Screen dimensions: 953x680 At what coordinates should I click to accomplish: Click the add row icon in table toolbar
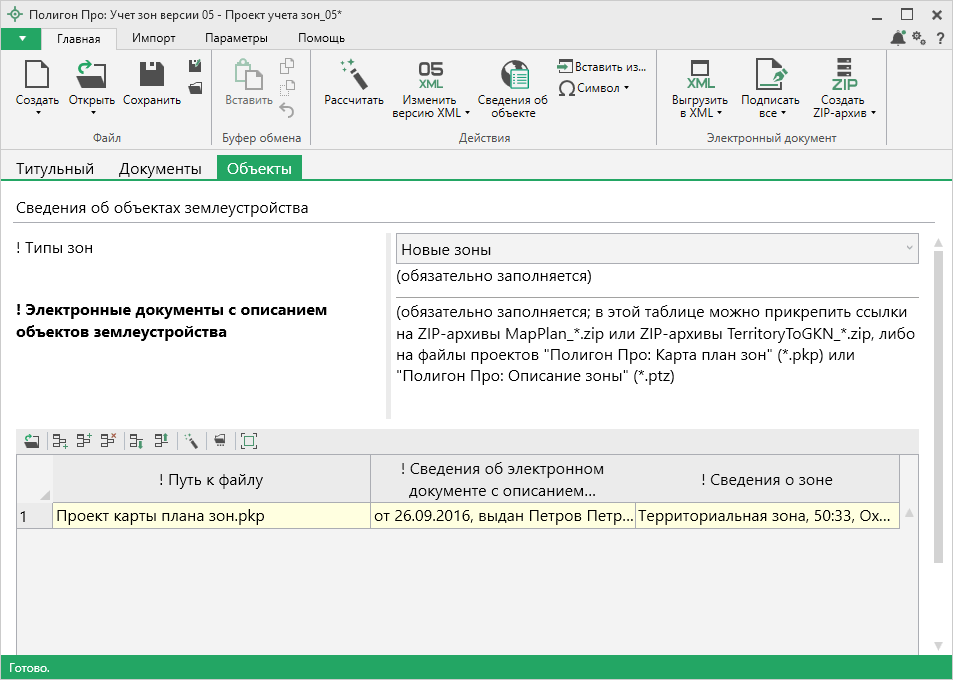pos(60,440)
